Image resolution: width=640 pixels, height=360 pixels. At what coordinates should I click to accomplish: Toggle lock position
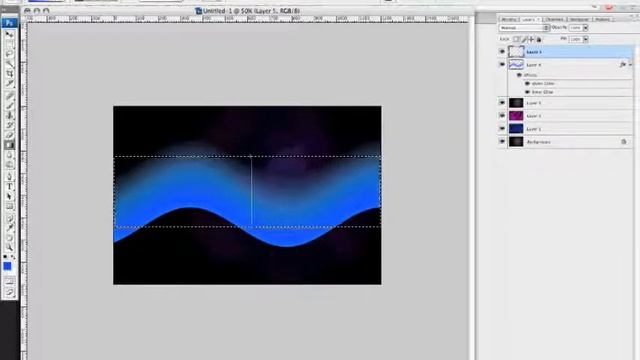point(531,39)
